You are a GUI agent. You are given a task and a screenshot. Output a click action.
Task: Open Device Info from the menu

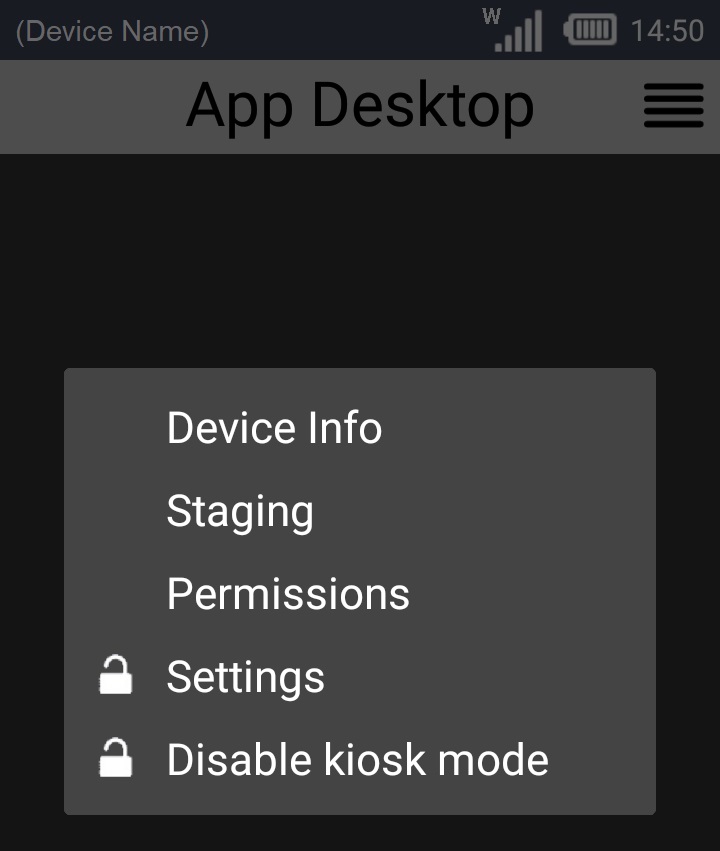[274, 428]
